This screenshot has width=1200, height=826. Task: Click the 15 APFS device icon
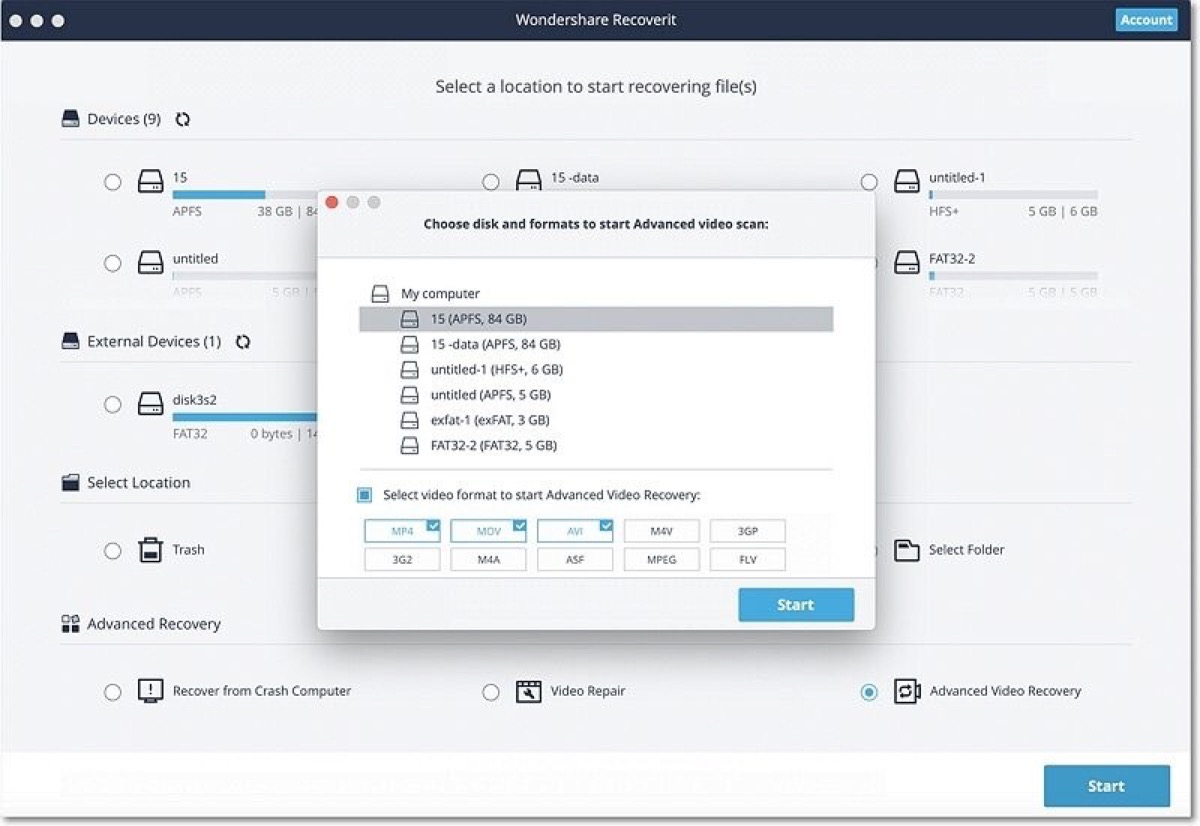point(151,181)
